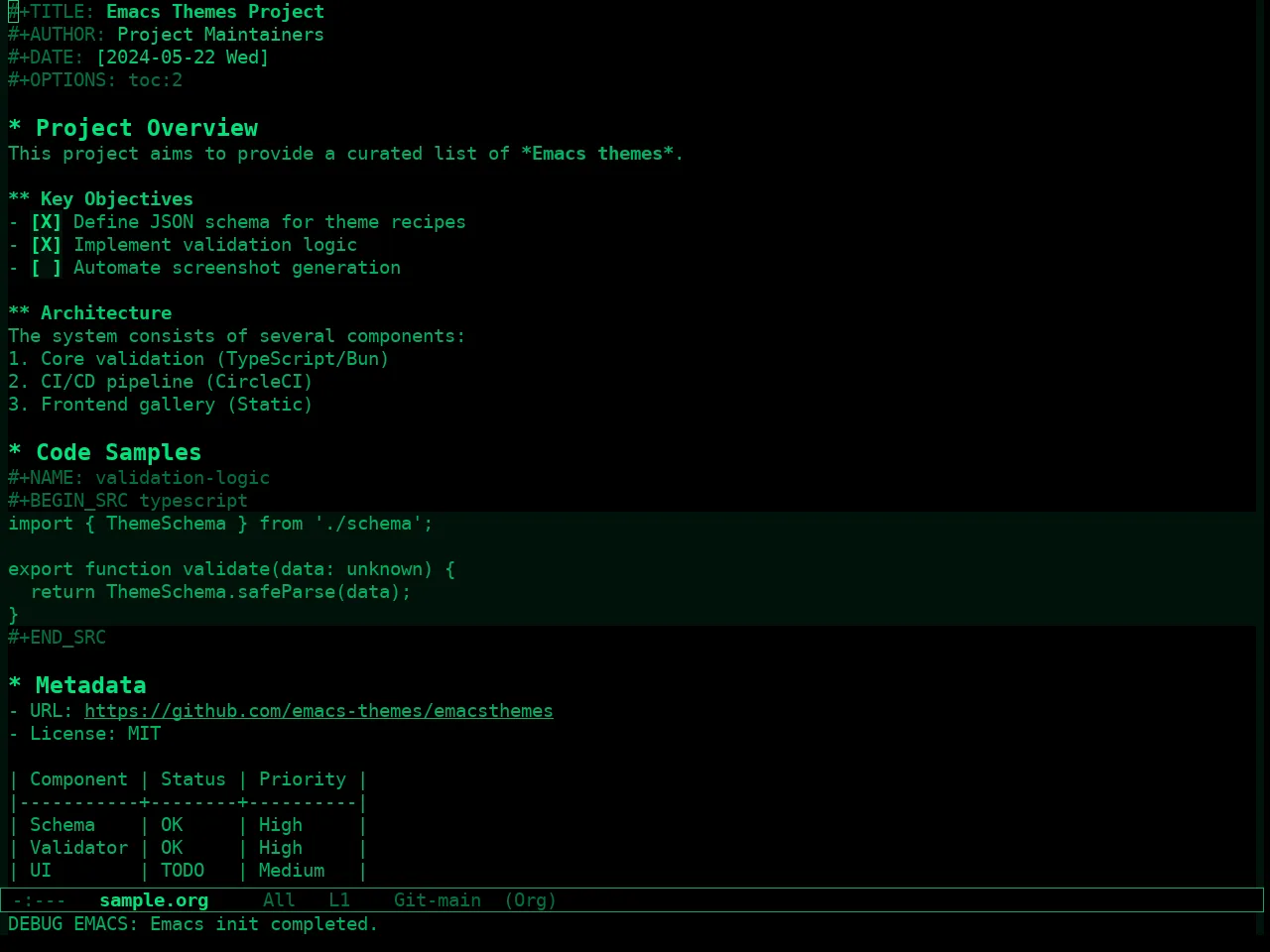The width and height of the screenshot is (1270, 952).
Task: Click the 'TODO' status cell
Action: click(x=183, y=871)
